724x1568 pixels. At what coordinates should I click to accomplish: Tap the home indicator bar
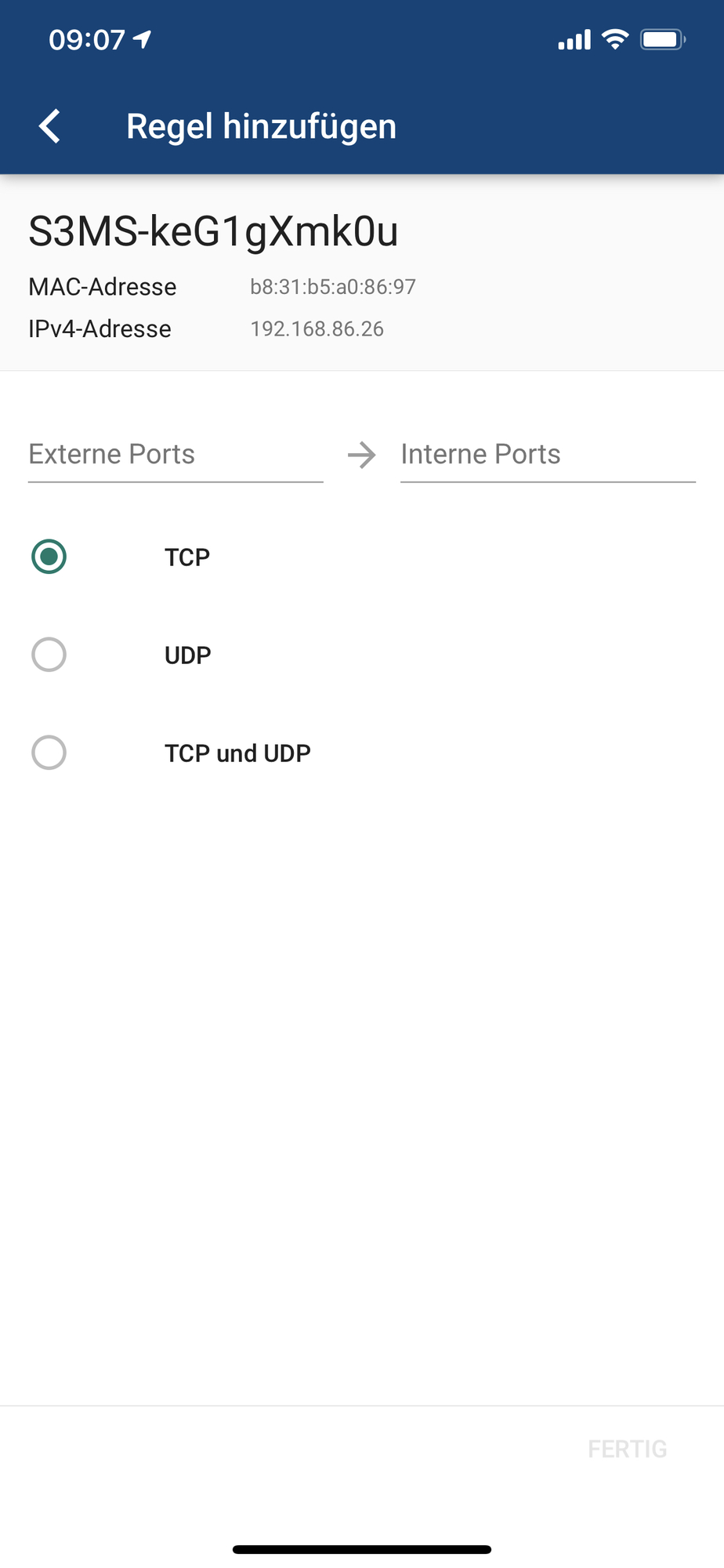click(x=362, y=1549)
